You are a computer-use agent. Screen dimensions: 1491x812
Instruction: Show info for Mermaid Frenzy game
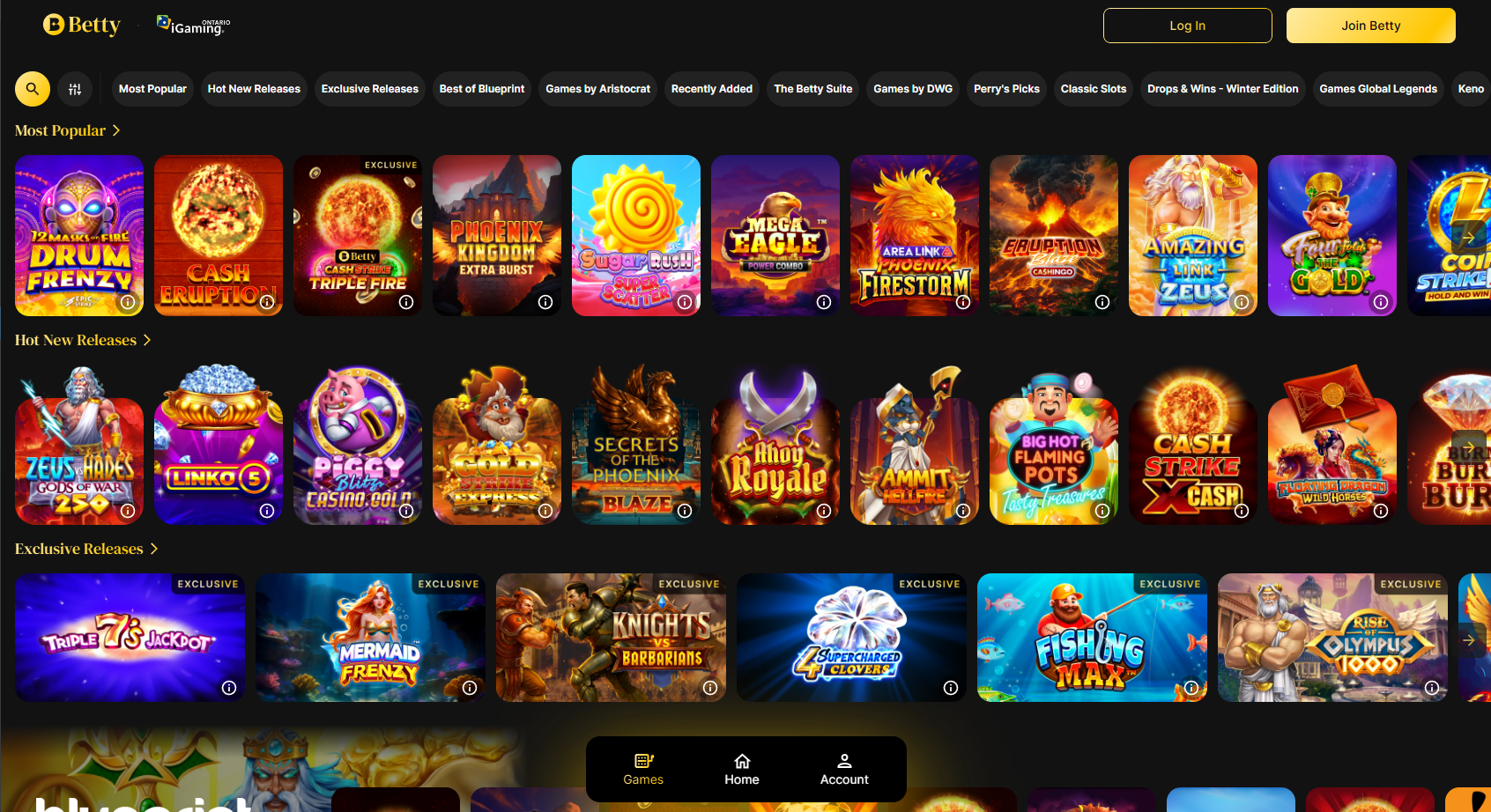point(470,688)
